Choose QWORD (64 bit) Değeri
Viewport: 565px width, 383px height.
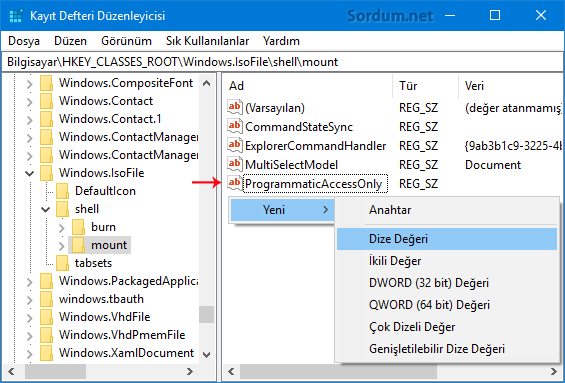(447, 305)
